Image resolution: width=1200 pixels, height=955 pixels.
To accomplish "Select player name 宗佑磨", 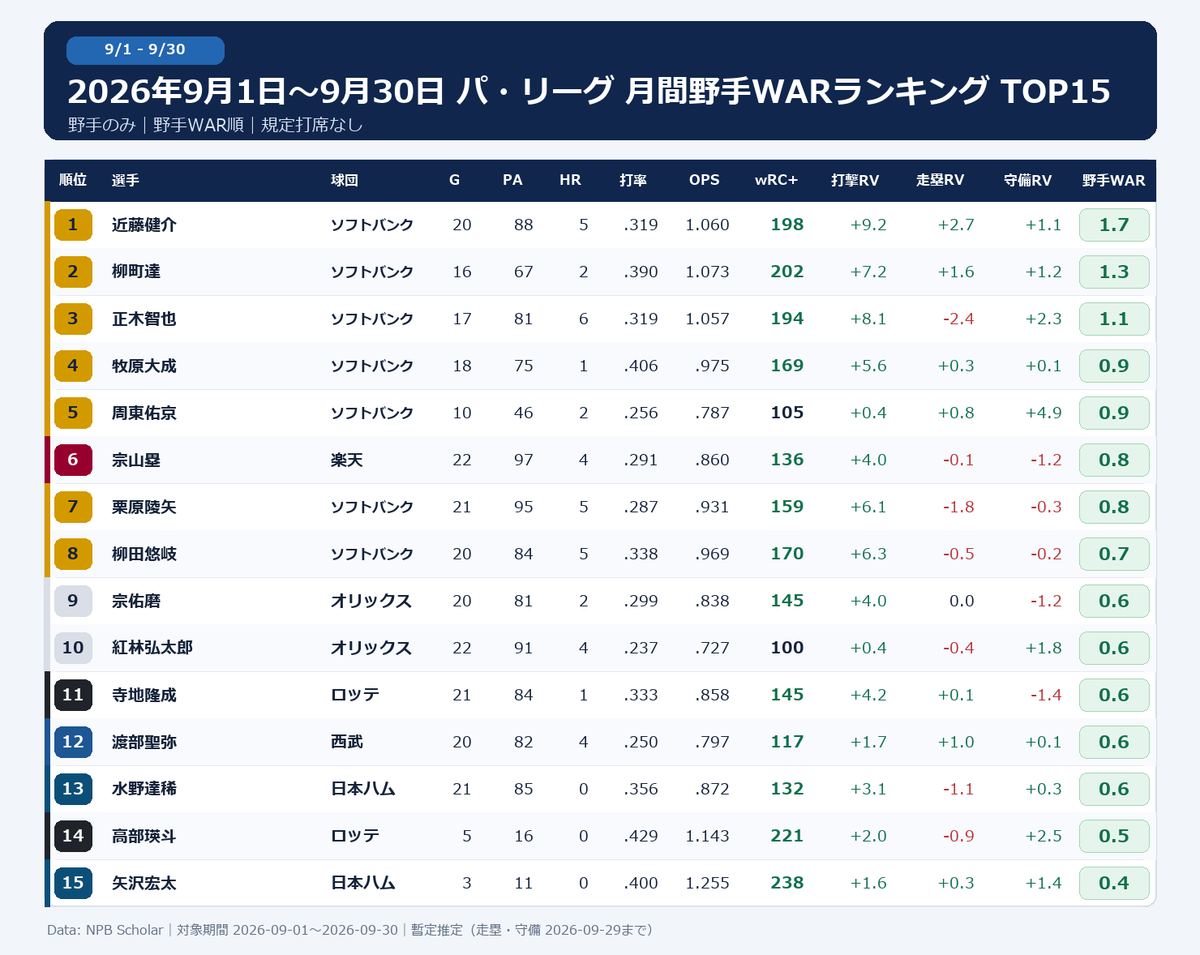I will (136, 601).
